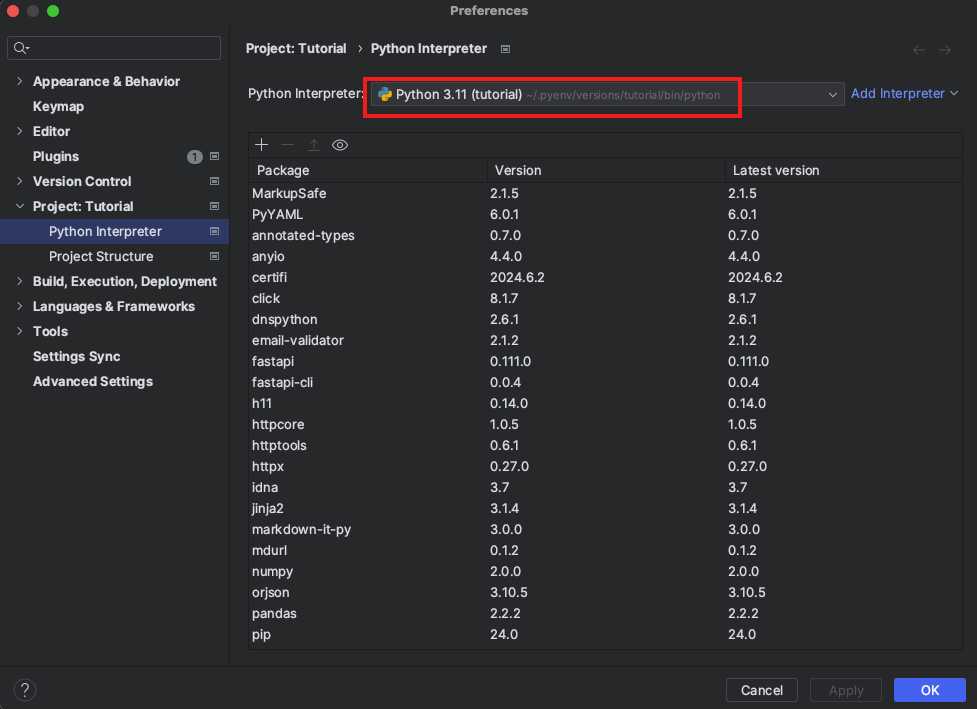Image resolution: width=977 pixels, height=709 pixels.
Task: Click project icon on Project Structure row
Action: [214, 256]
